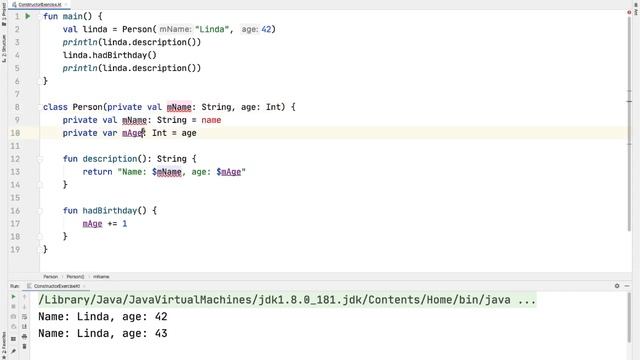Click mName in the breadcrumb bar

pos(101,277)
